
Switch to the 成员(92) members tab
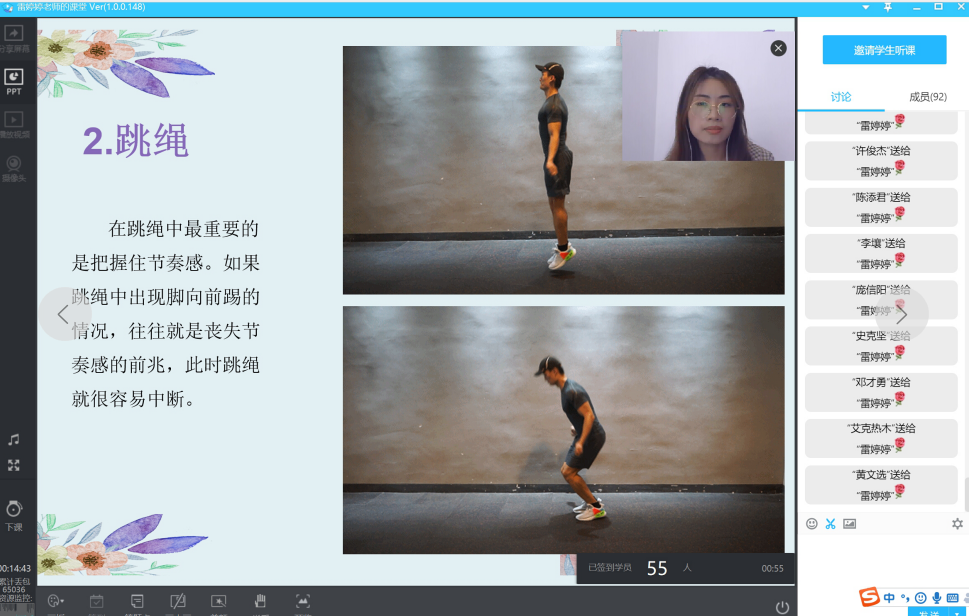[x=926, y=97]
